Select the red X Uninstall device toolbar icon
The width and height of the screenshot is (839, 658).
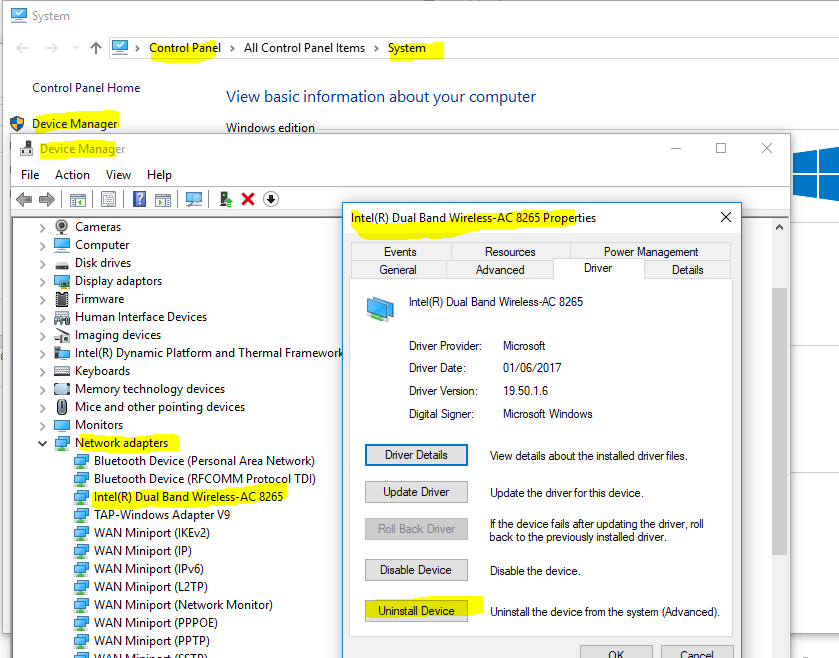pyautogui.click(x=247, y=199)
